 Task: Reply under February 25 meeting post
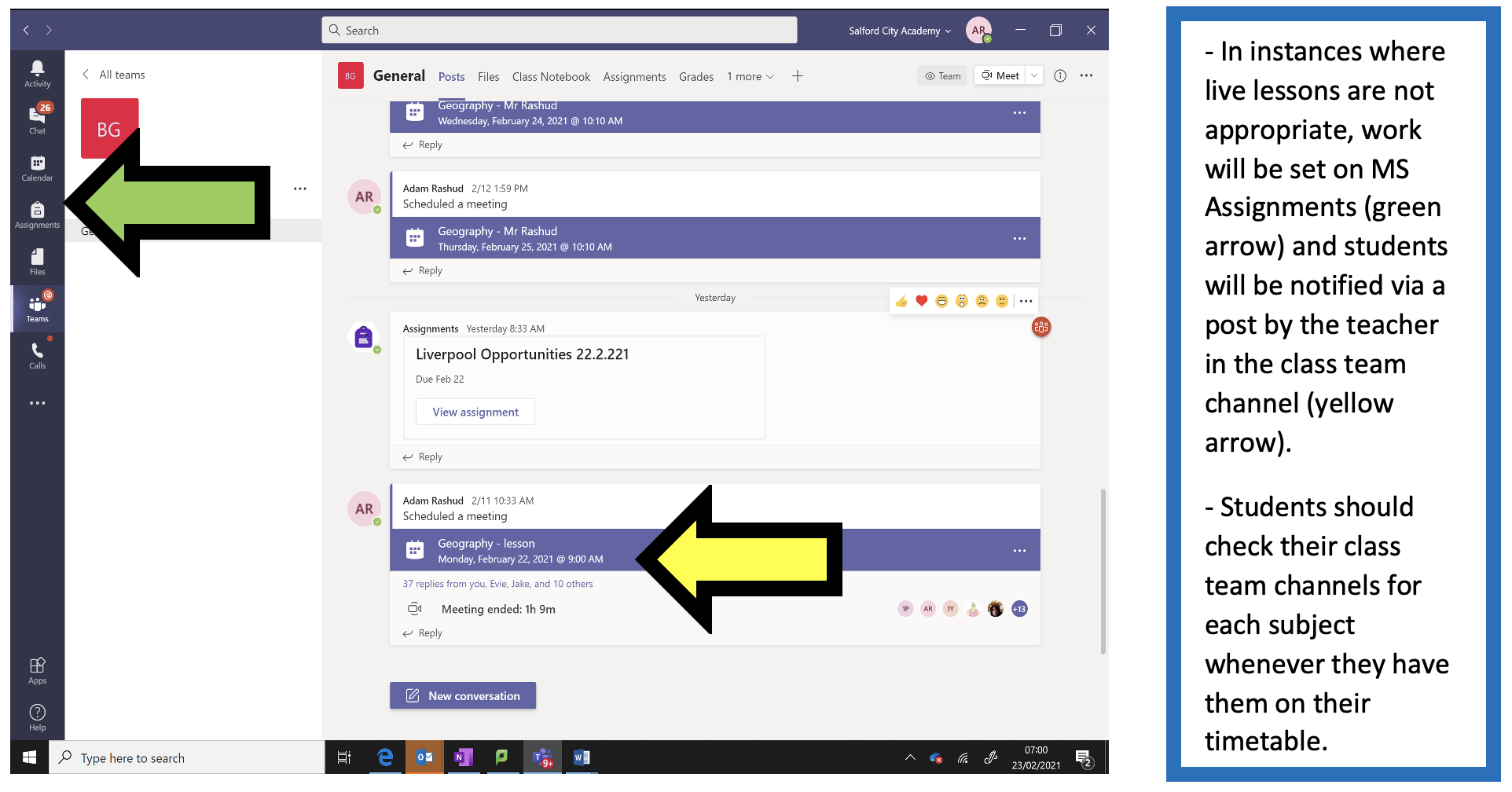pyautogui.click(x=423, y=270)
